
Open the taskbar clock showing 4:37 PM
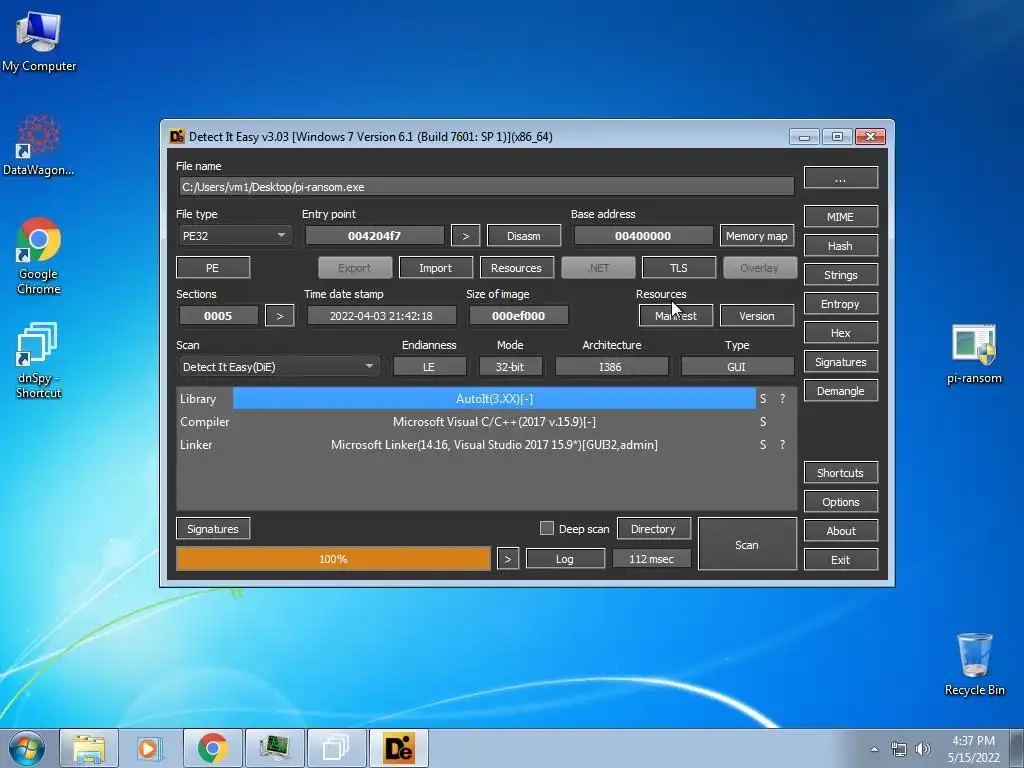[x=973, y=749]
